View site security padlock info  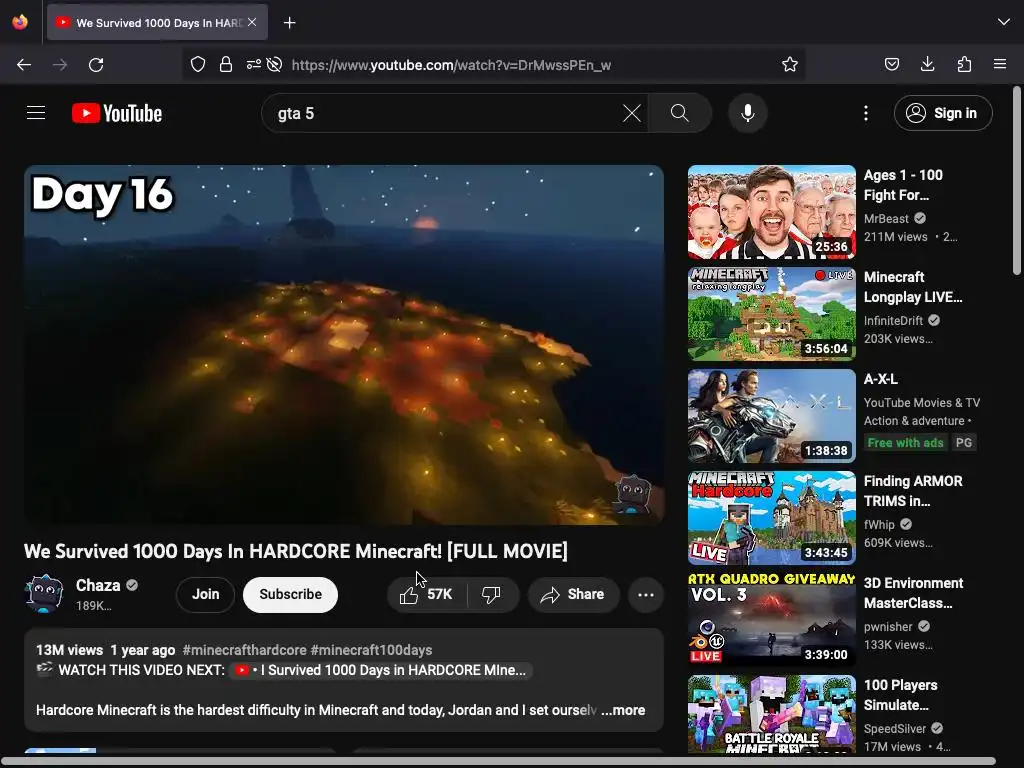click(x=226, y=64)
